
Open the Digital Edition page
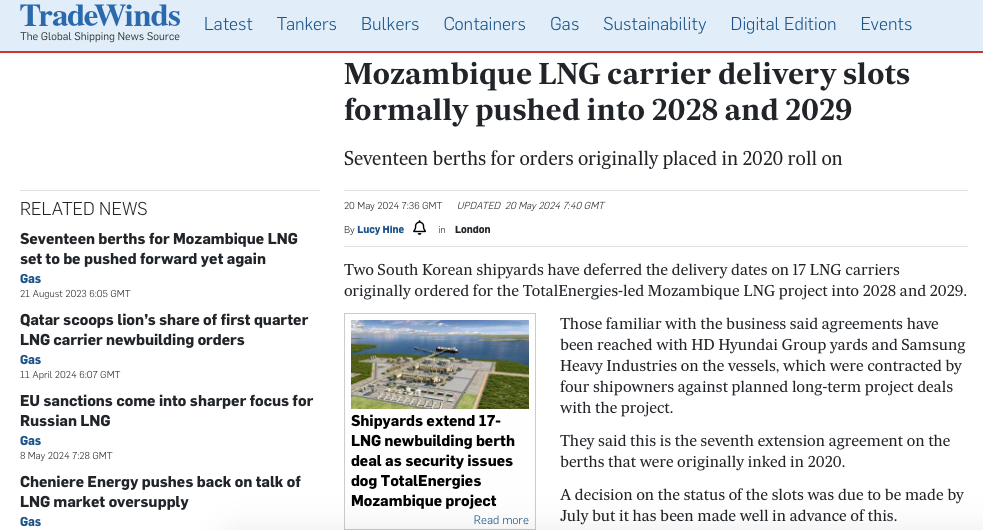point(783,24)
